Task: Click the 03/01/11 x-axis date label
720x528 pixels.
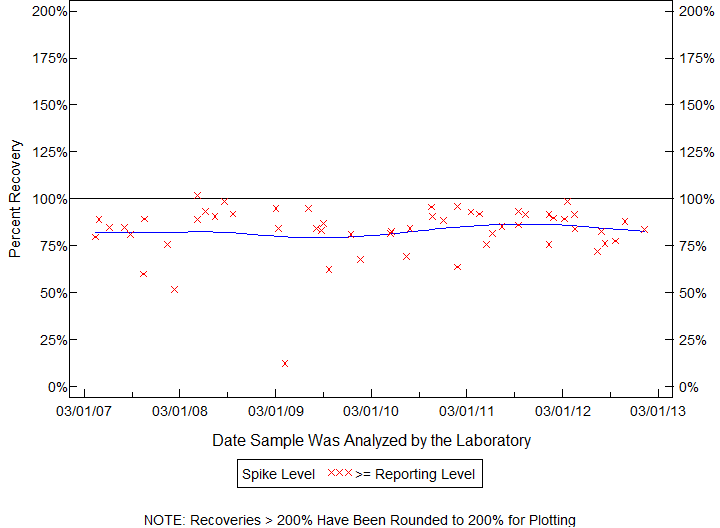Action: click(467, 410)
